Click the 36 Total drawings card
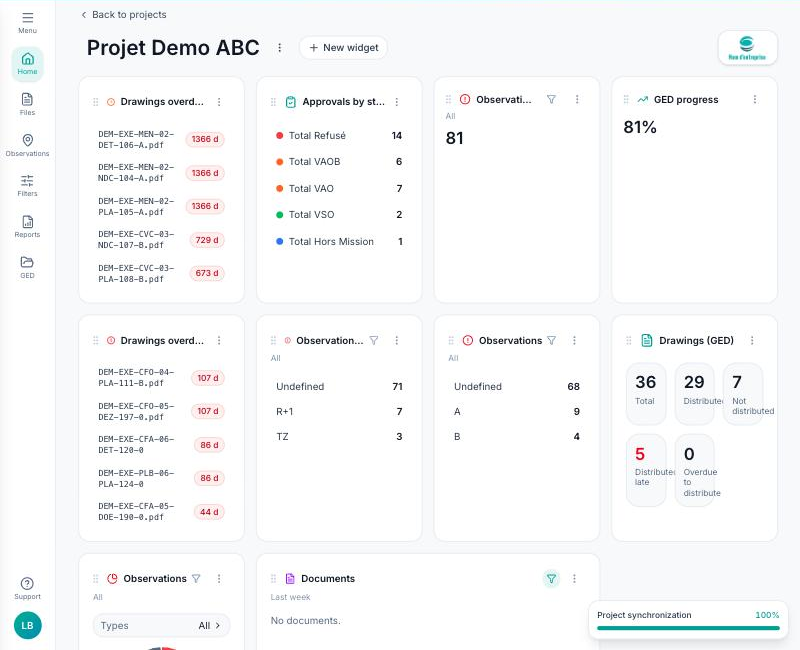The height and width of the screenshot is (650, 800). tap(646, 394)
